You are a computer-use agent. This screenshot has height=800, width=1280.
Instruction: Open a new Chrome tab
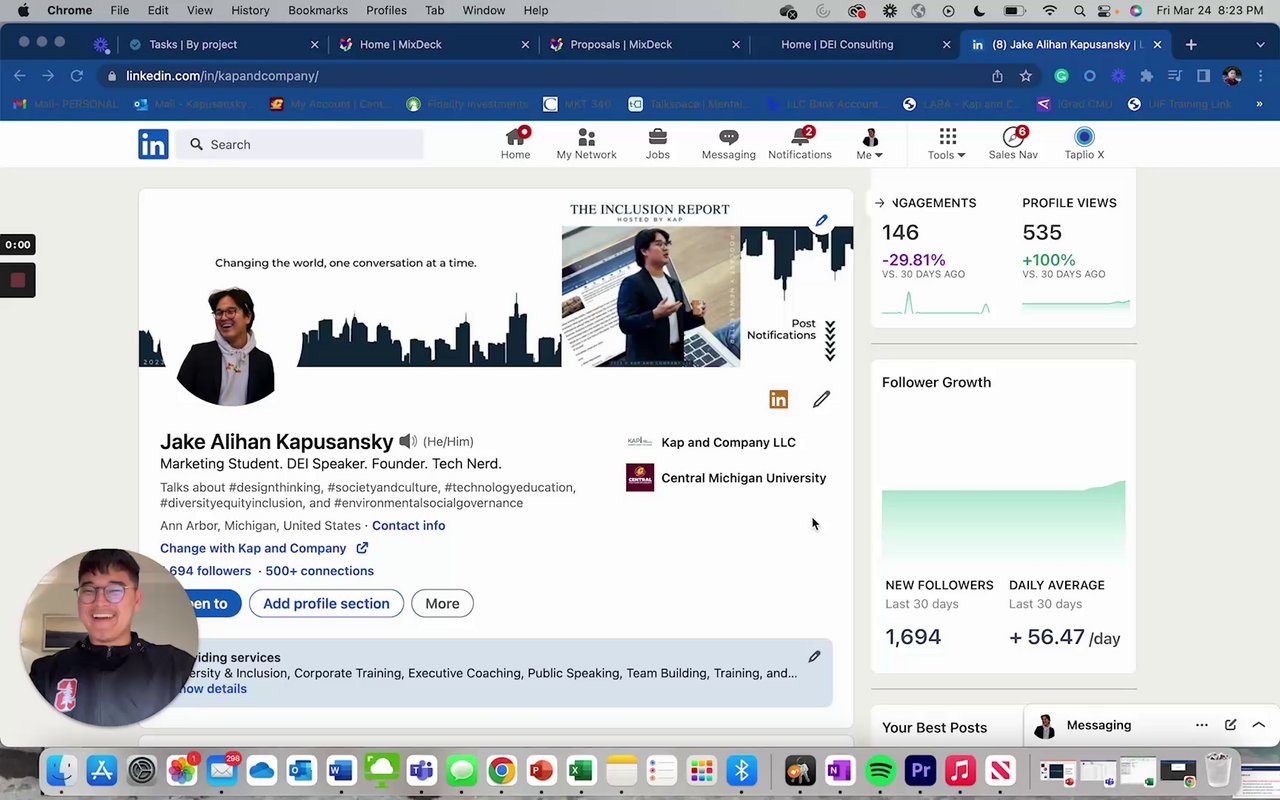click(1191, 45)
